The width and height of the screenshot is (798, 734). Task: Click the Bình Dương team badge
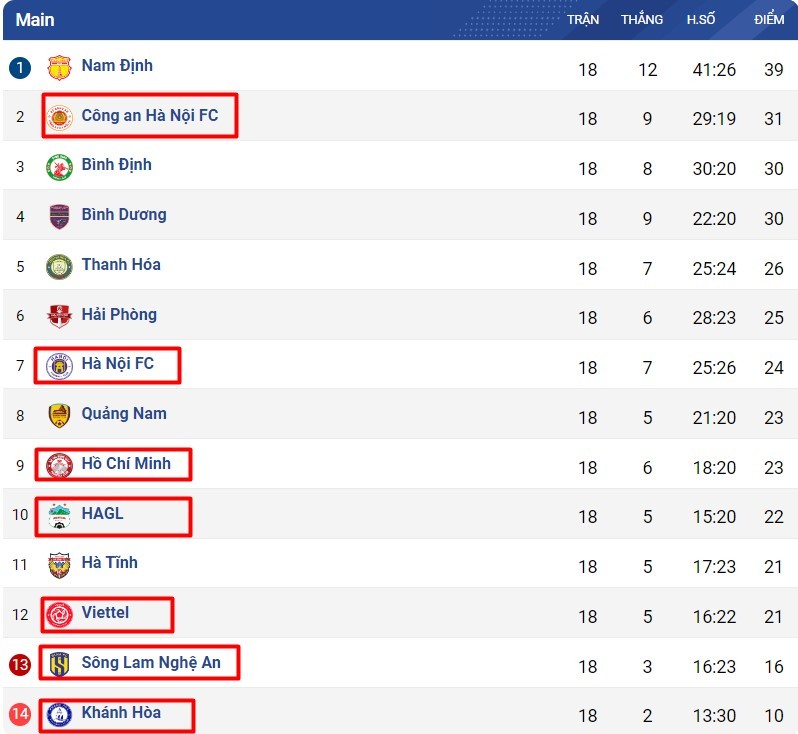[x=60, y=216]
